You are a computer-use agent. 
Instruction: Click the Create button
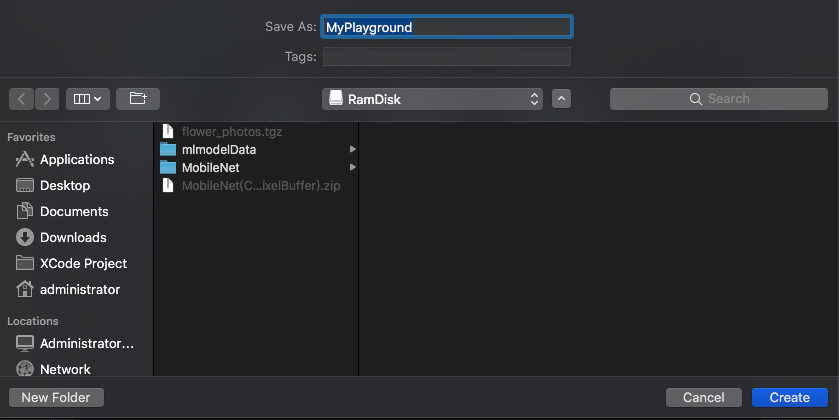[x=789, y=398]
